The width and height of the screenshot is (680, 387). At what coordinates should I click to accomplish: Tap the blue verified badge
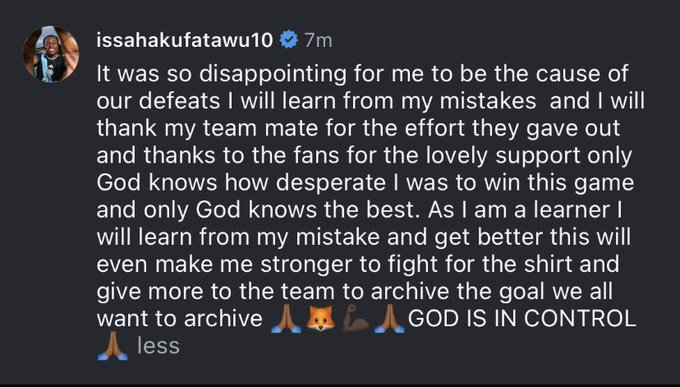288,41
